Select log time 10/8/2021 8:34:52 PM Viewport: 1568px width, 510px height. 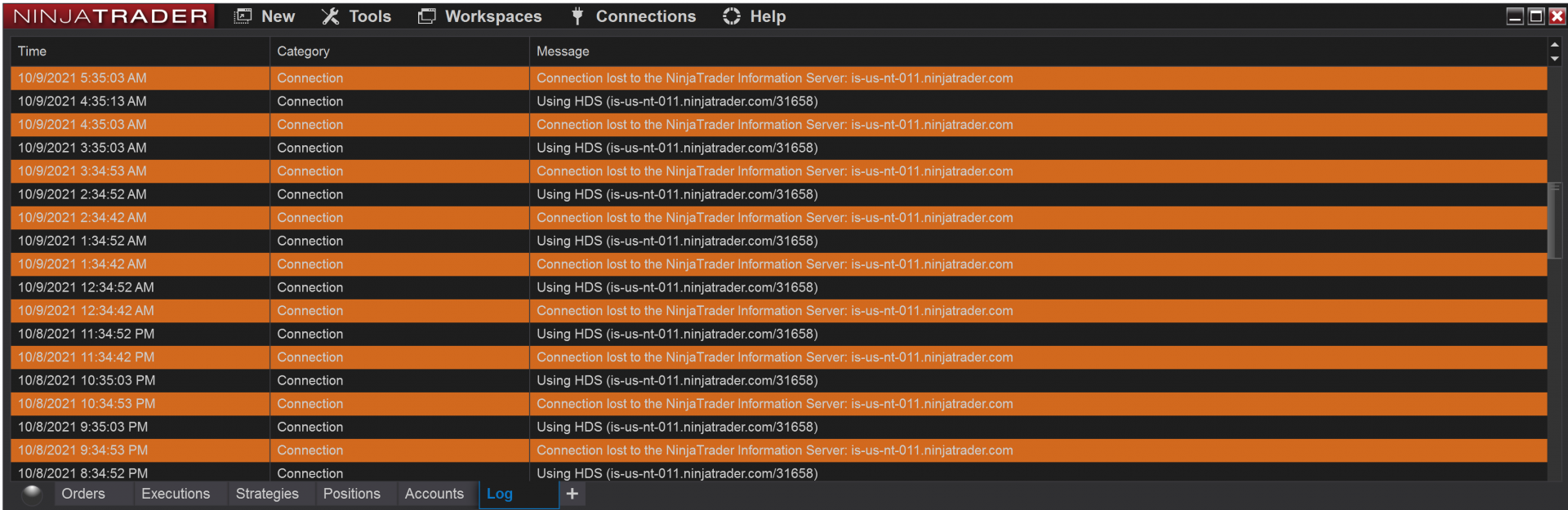82,473
